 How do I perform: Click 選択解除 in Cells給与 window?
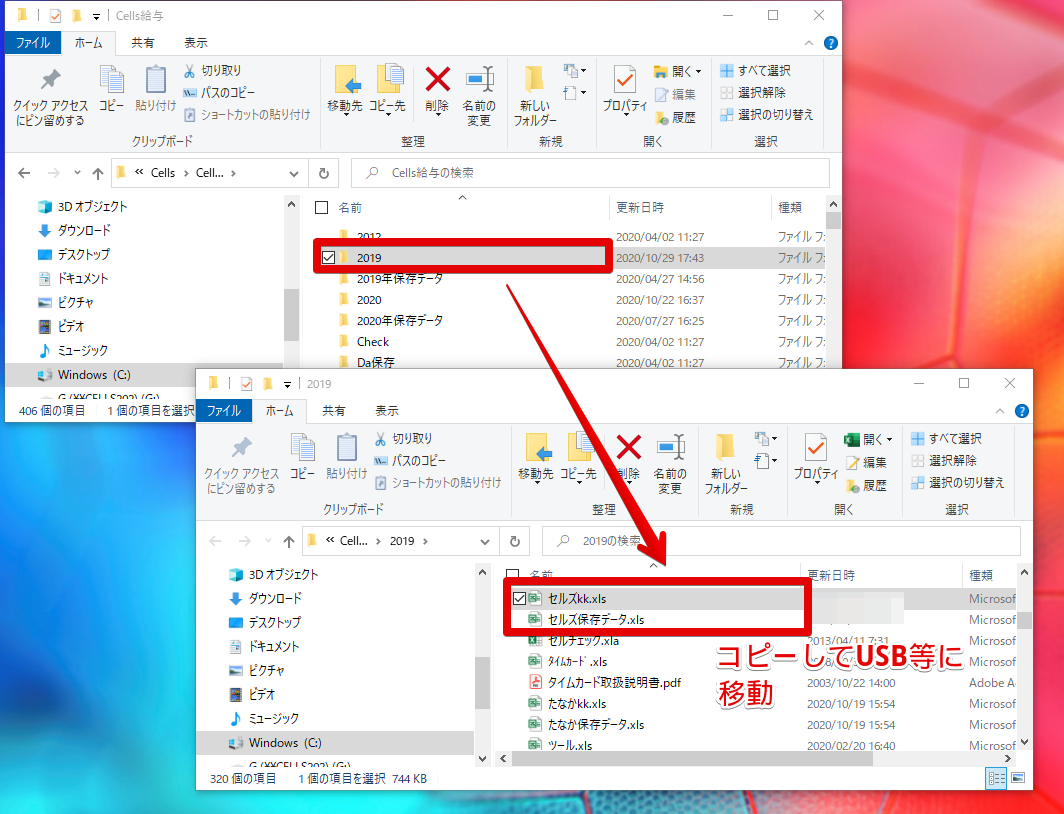point(753,92)
